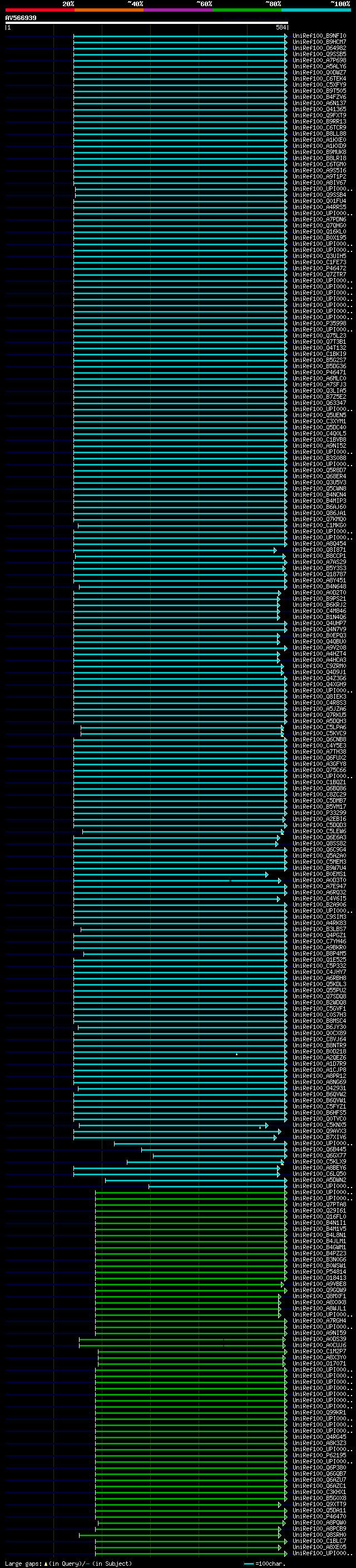This screenshot has width=356, height=1568.
Task: Select UniRef100_A4RK83 label
Action: [319, 923]
